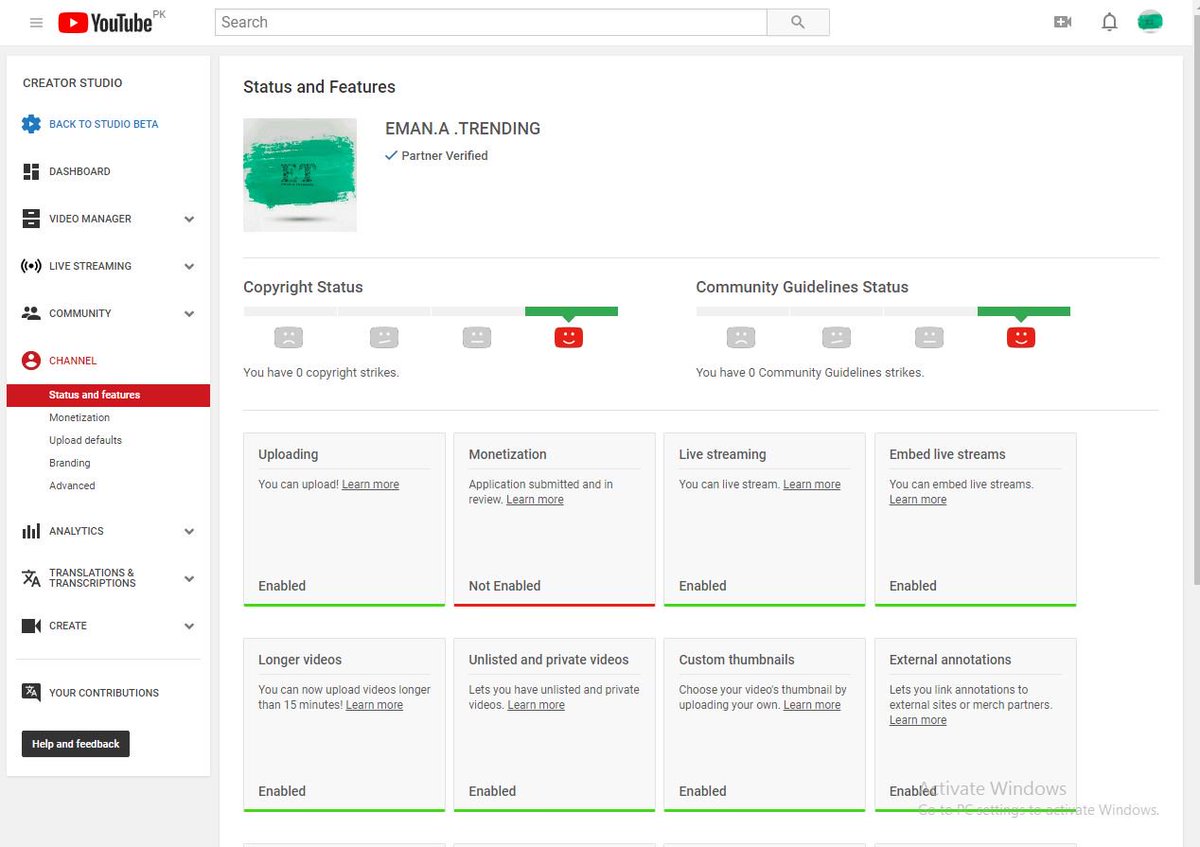Click the green Copyright Status bar segment
This screenshot has height=847, width=1200.
[571, 311]
